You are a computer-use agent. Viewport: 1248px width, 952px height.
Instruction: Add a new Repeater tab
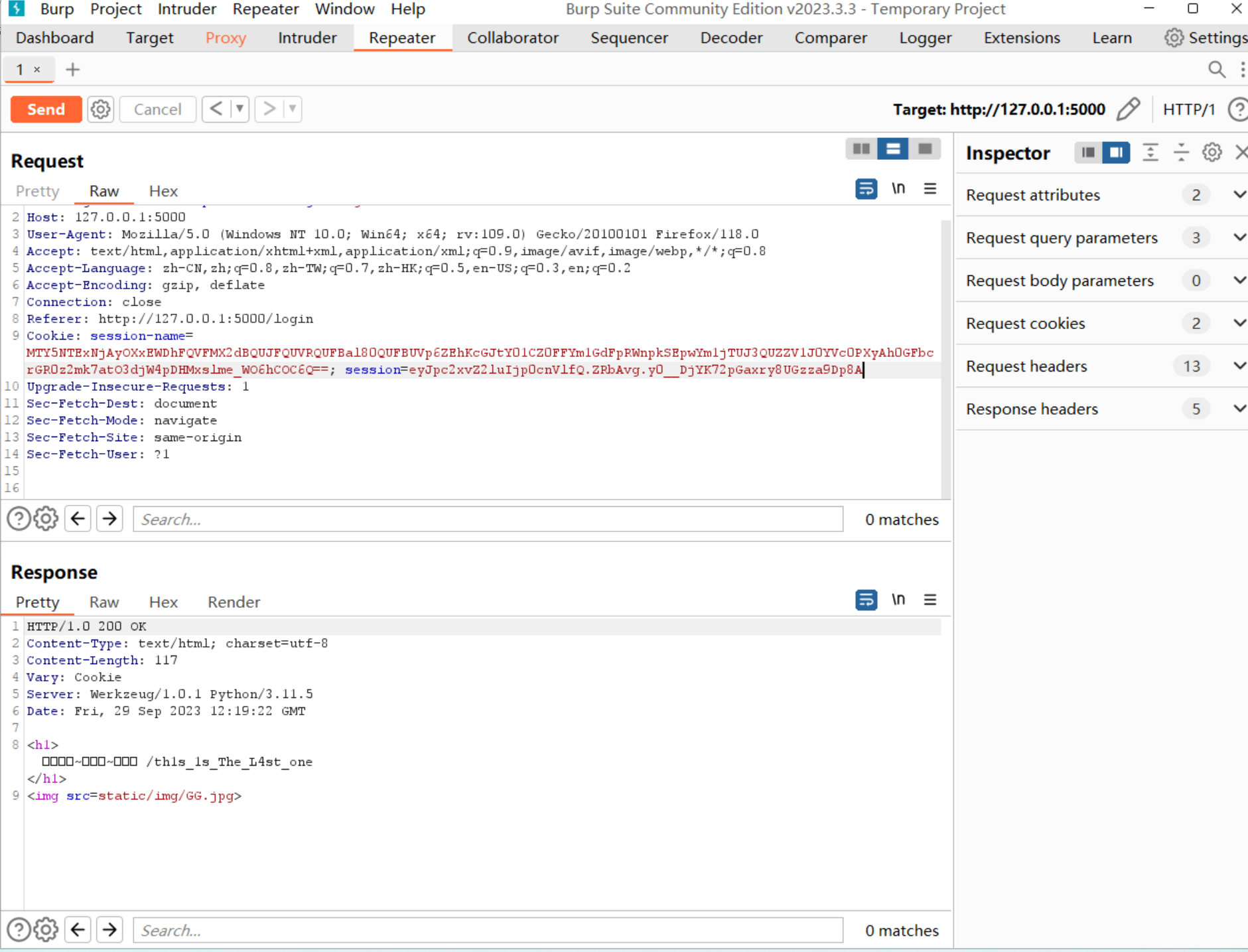point(72,69)
